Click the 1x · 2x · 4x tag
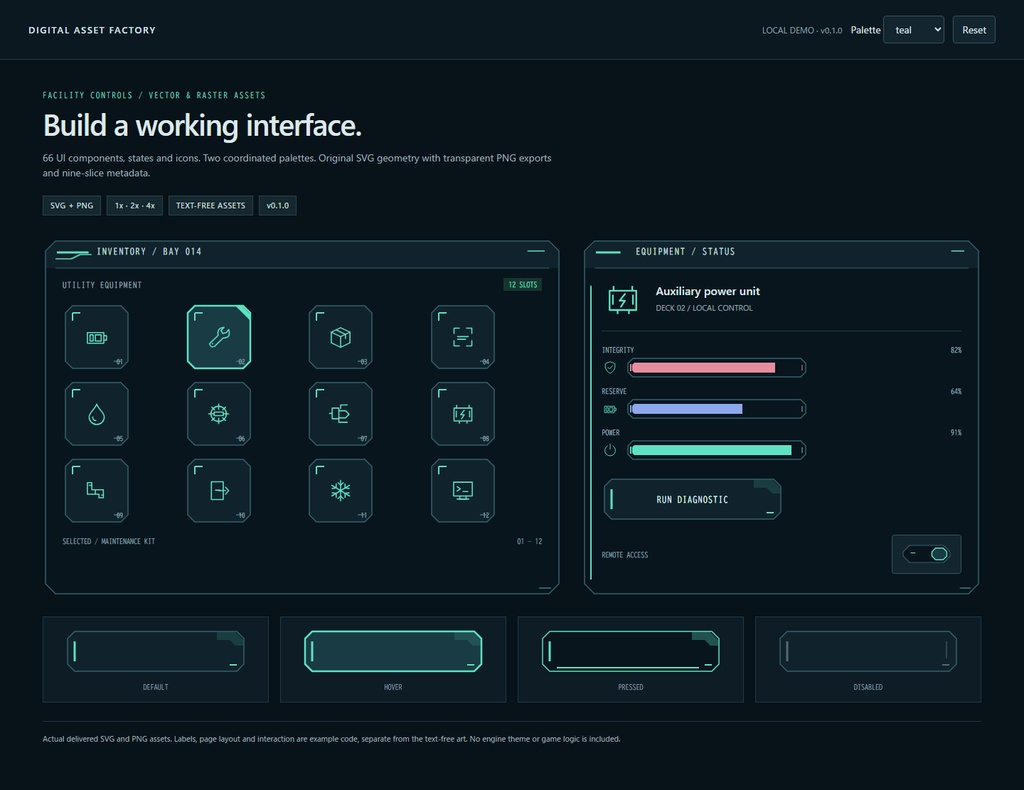This screenshot has height=790, width=1024. [135, 206]
